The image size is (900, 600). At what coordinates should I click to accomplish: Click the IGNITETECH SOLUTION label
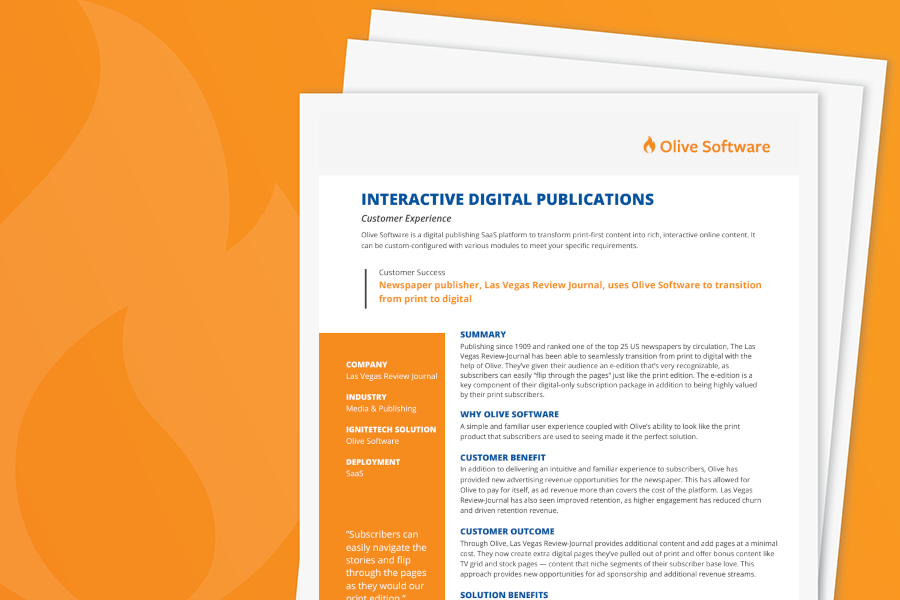391,429
